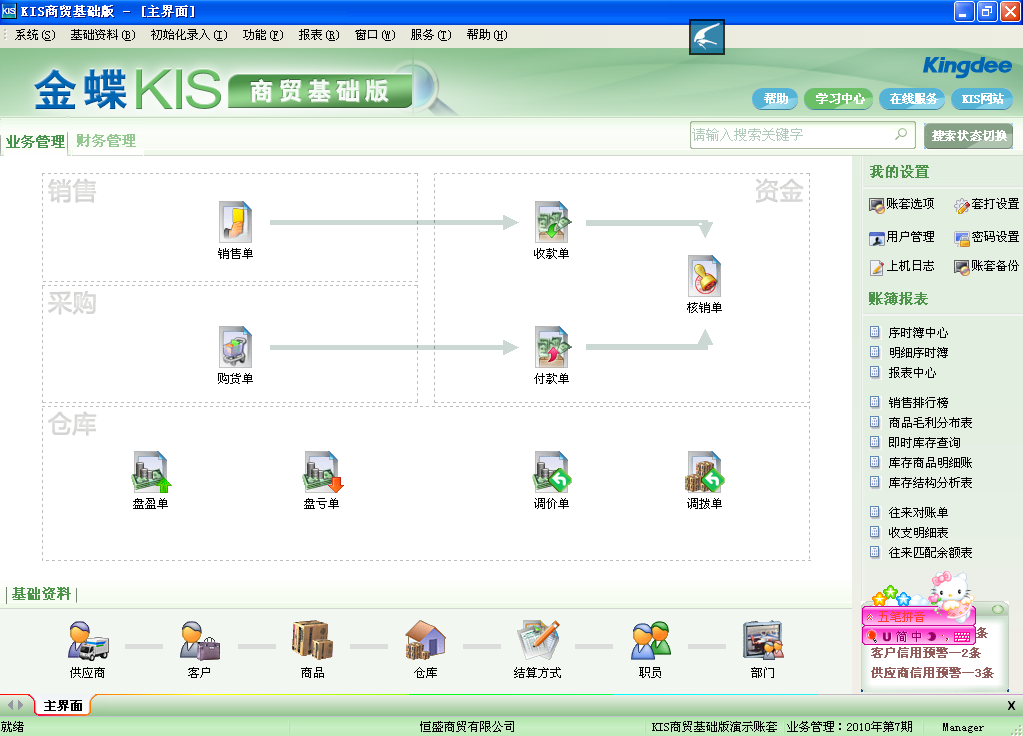
Task: Open the 调价单 price adjustment icon
Action: coord(552,472)
